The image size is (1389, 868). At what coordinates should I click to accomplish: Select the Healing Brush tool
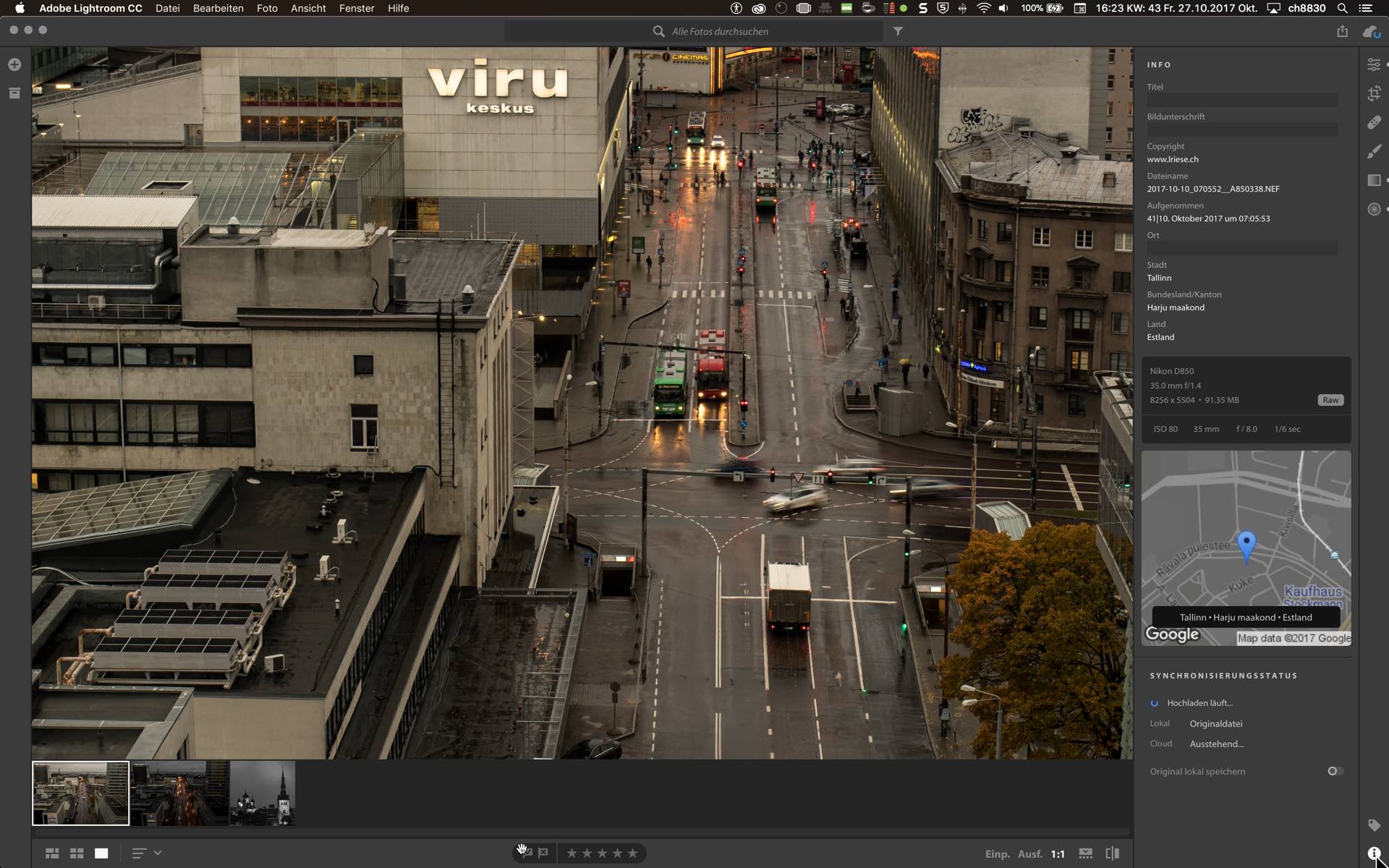pos(1374,122)
